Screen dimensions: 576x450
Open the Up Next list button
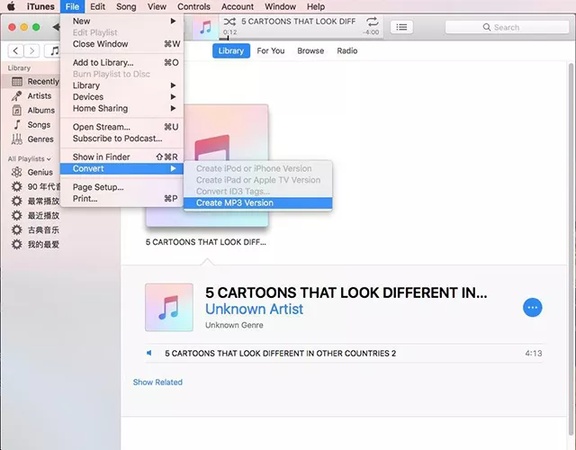[x=402, y=27]
